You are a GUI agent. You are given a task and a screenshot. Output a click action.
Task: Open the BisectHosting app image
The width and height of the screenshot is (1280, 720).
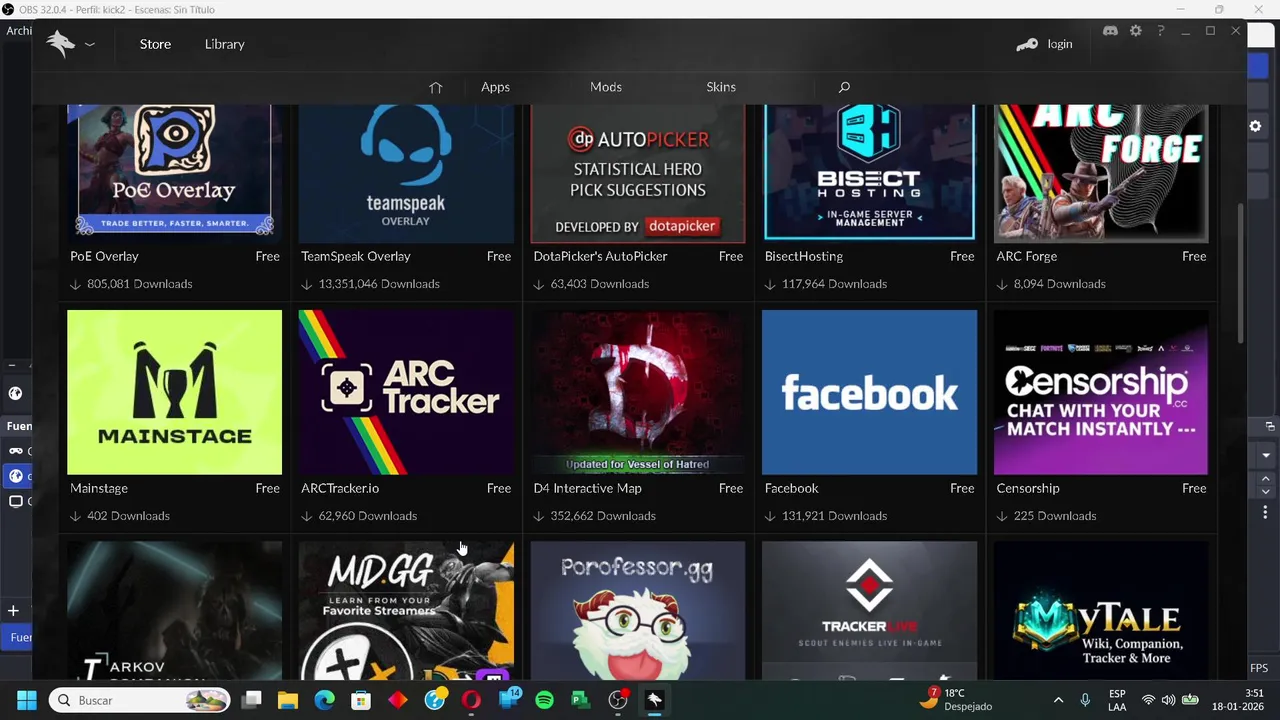click(869, 173)
